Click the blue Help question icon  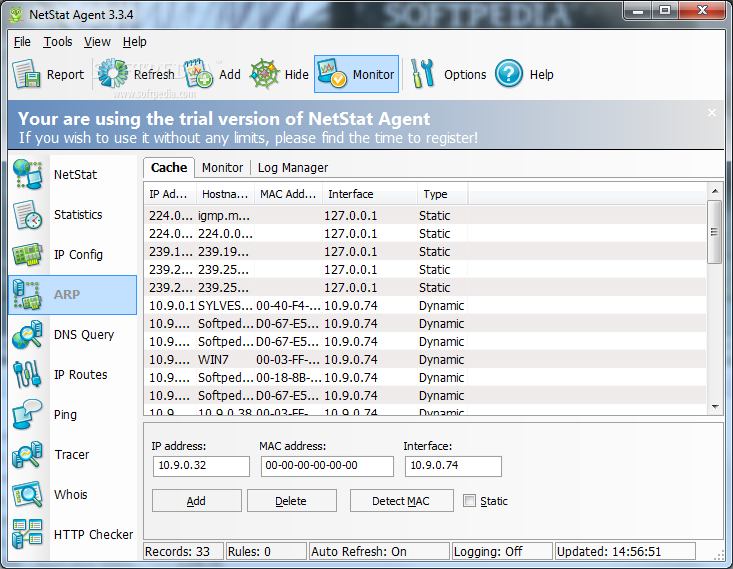click(509, 74)
